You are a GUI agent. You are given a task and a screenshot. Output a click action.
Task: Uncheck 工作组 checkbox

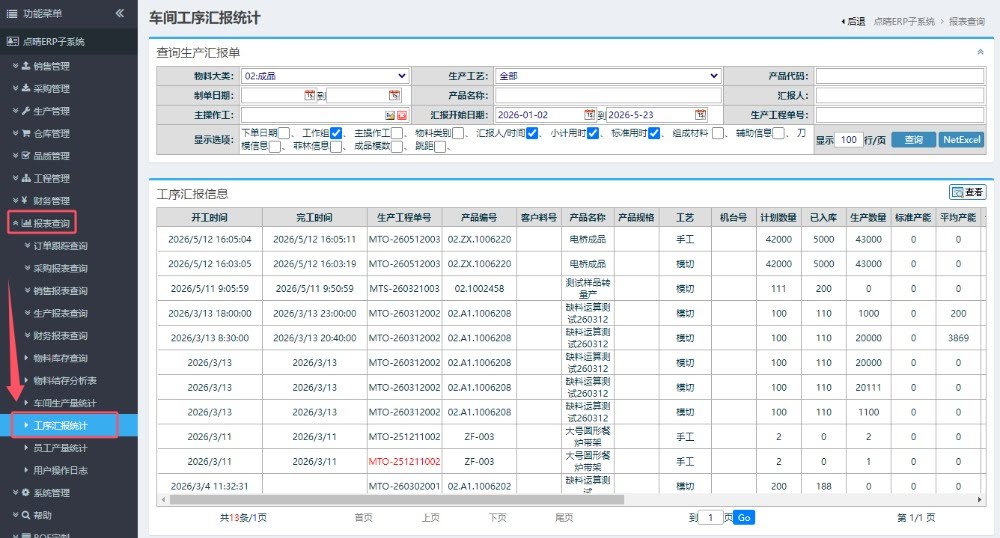click(336, 133)
